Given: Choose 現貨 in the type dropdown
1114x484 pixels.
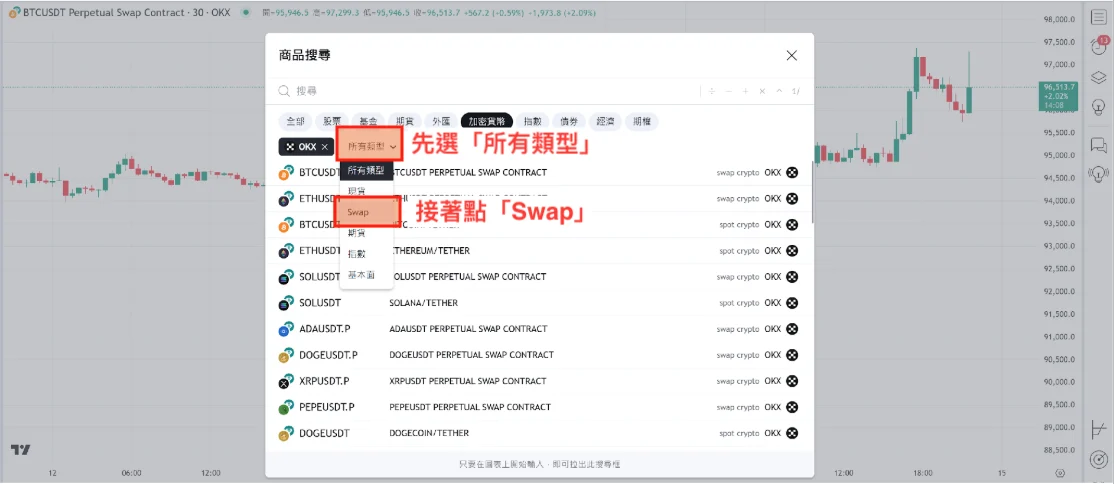Looking at the screenshot, I should tap(366, 191).
